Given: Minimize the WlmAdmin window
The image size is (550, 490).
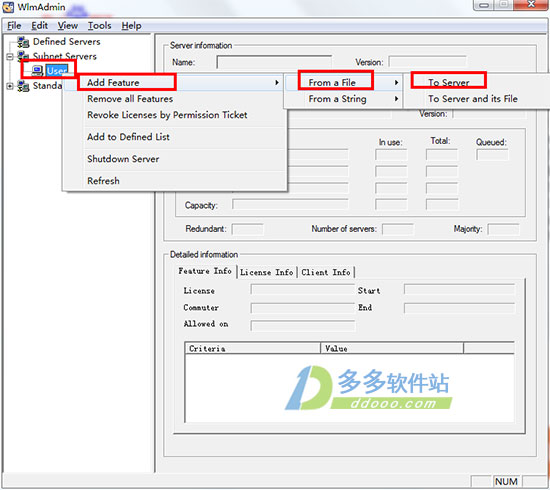Looking at the screenshot, I should [484, 5].
